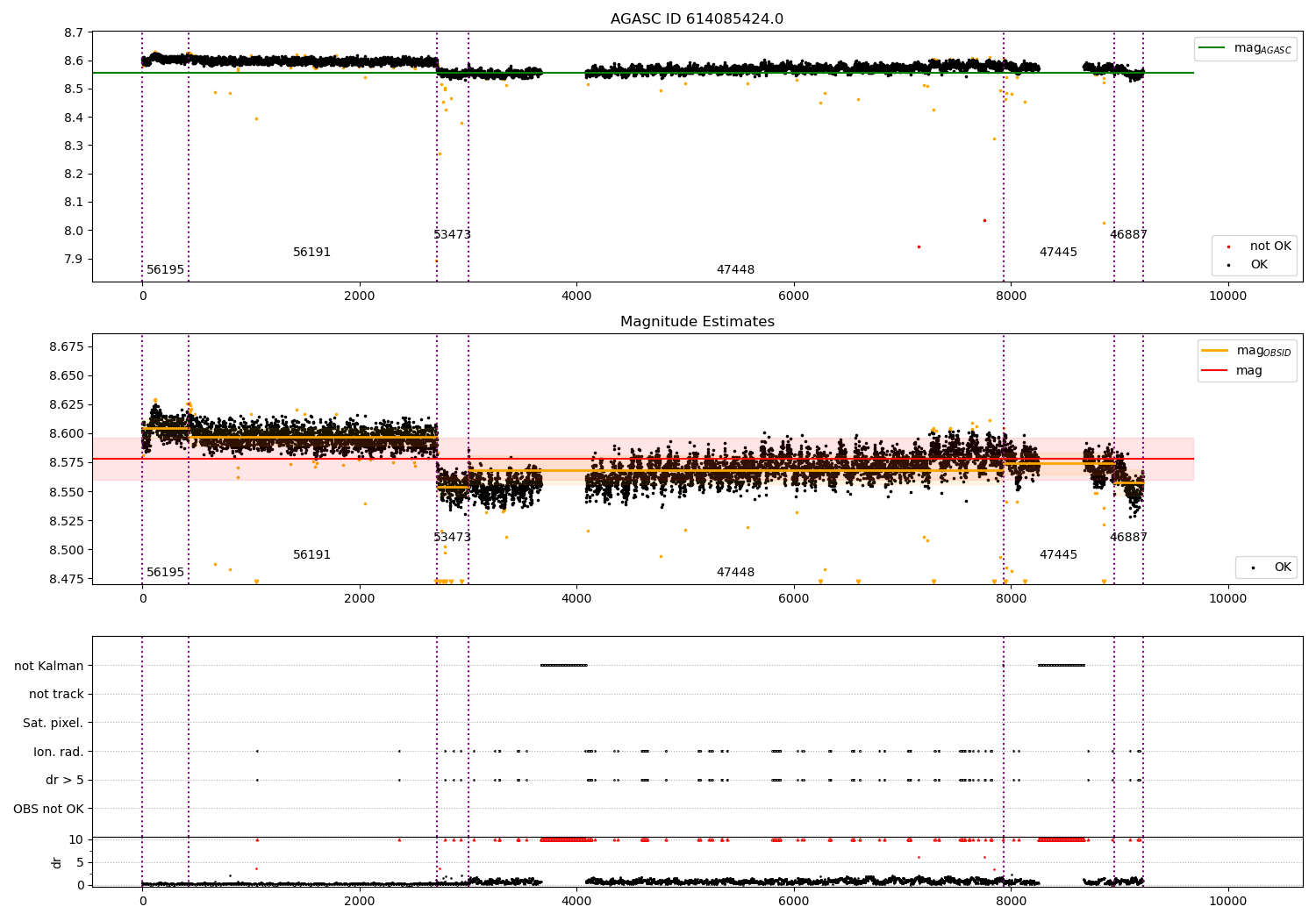Click the 8.675 y-axis tick label

pos(67,346)
